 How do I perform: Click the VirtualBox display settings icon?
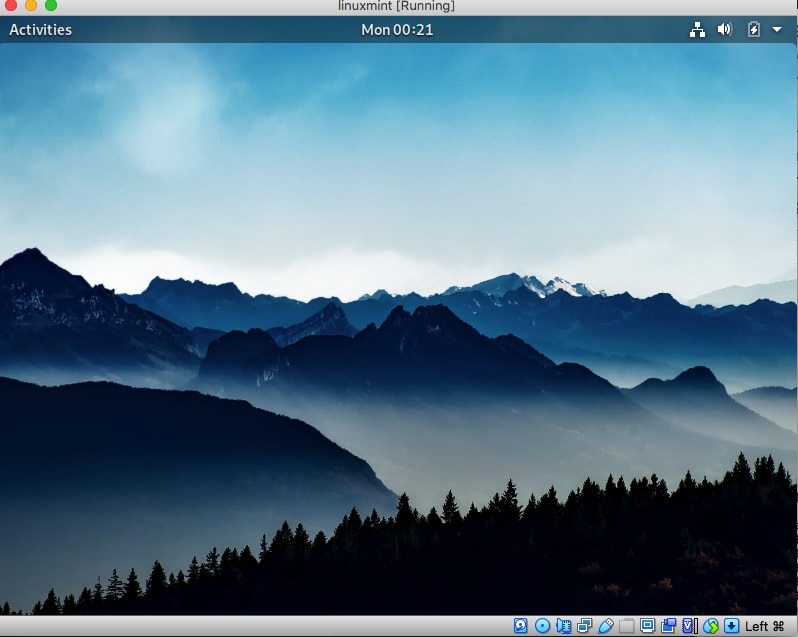coord(647,625)
